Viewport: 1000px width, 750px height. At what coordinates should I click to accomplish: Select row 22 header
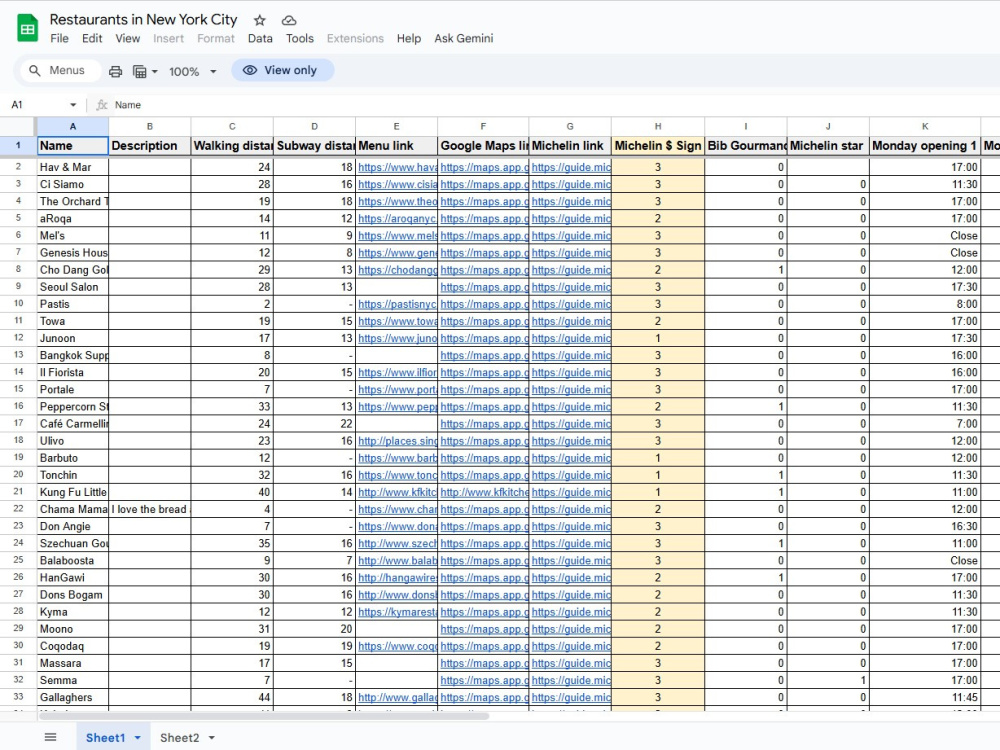(x=18, y=509)
